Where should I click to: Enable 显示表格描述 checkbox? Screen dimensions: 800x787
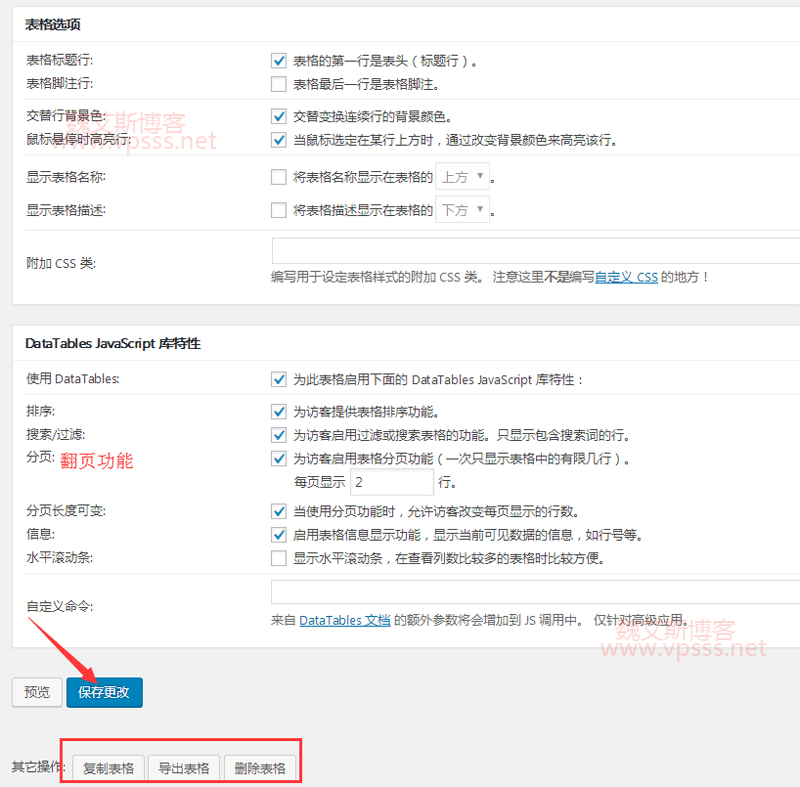tap(279, 210)
